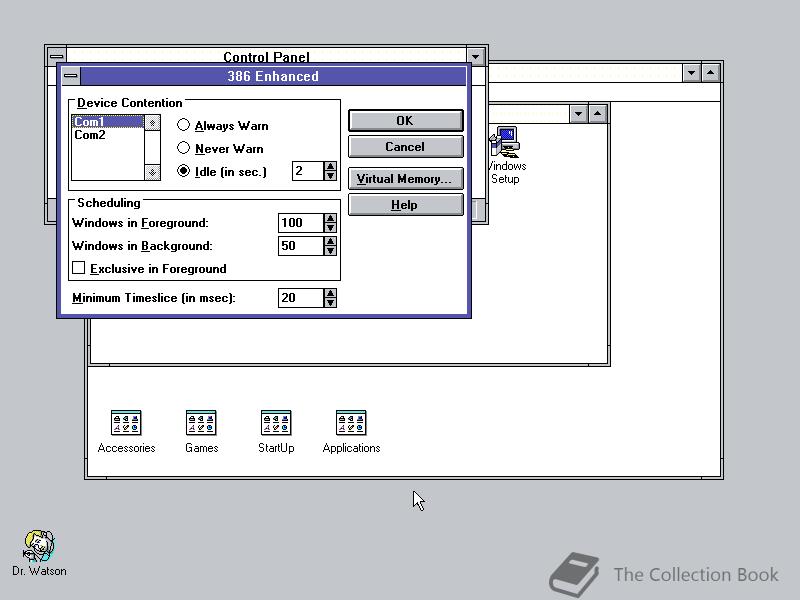The image size is (800, 600).
Task: Maximize the Program Manager window
Action: [x=711, y=73]
